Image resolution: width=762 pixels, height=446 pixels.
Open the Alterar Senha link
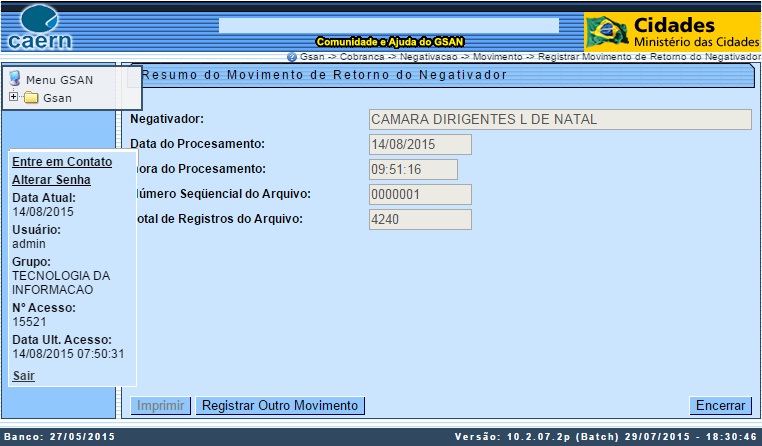click(52, 180)
